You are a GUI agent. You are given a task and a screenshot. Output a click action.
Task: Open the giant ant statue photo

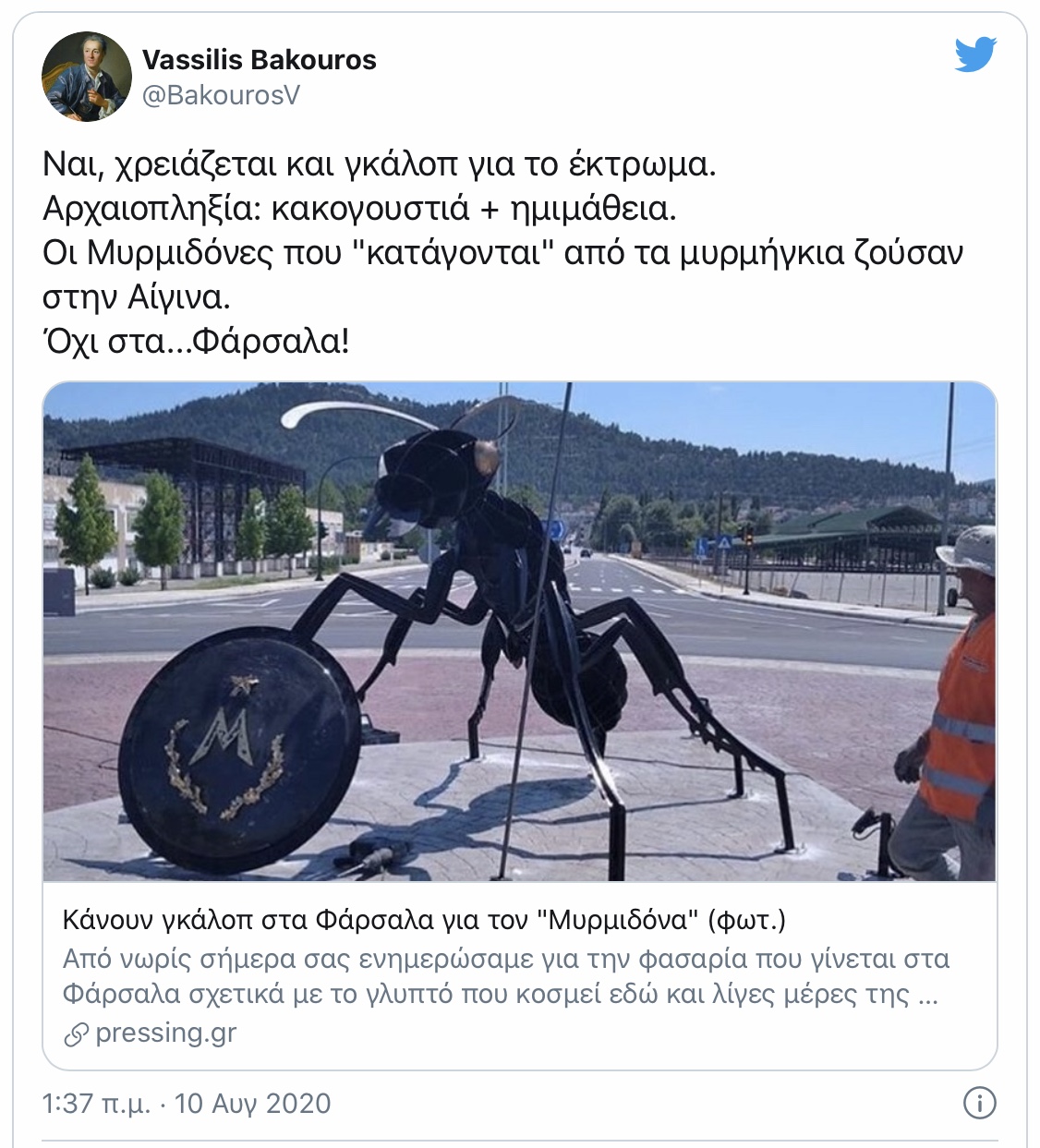pyautogui.click(x=520, y=632)
